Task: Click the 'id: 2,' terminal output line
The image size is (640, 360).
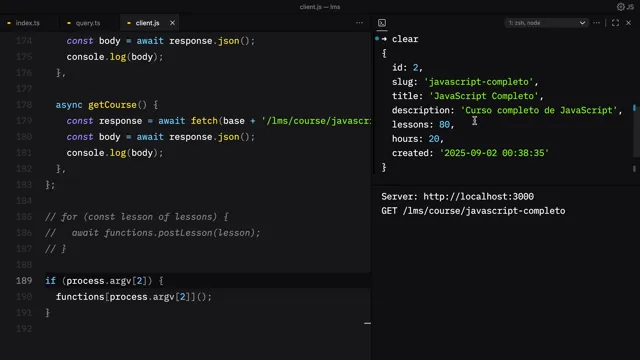Action: click(x=407, y=68)
